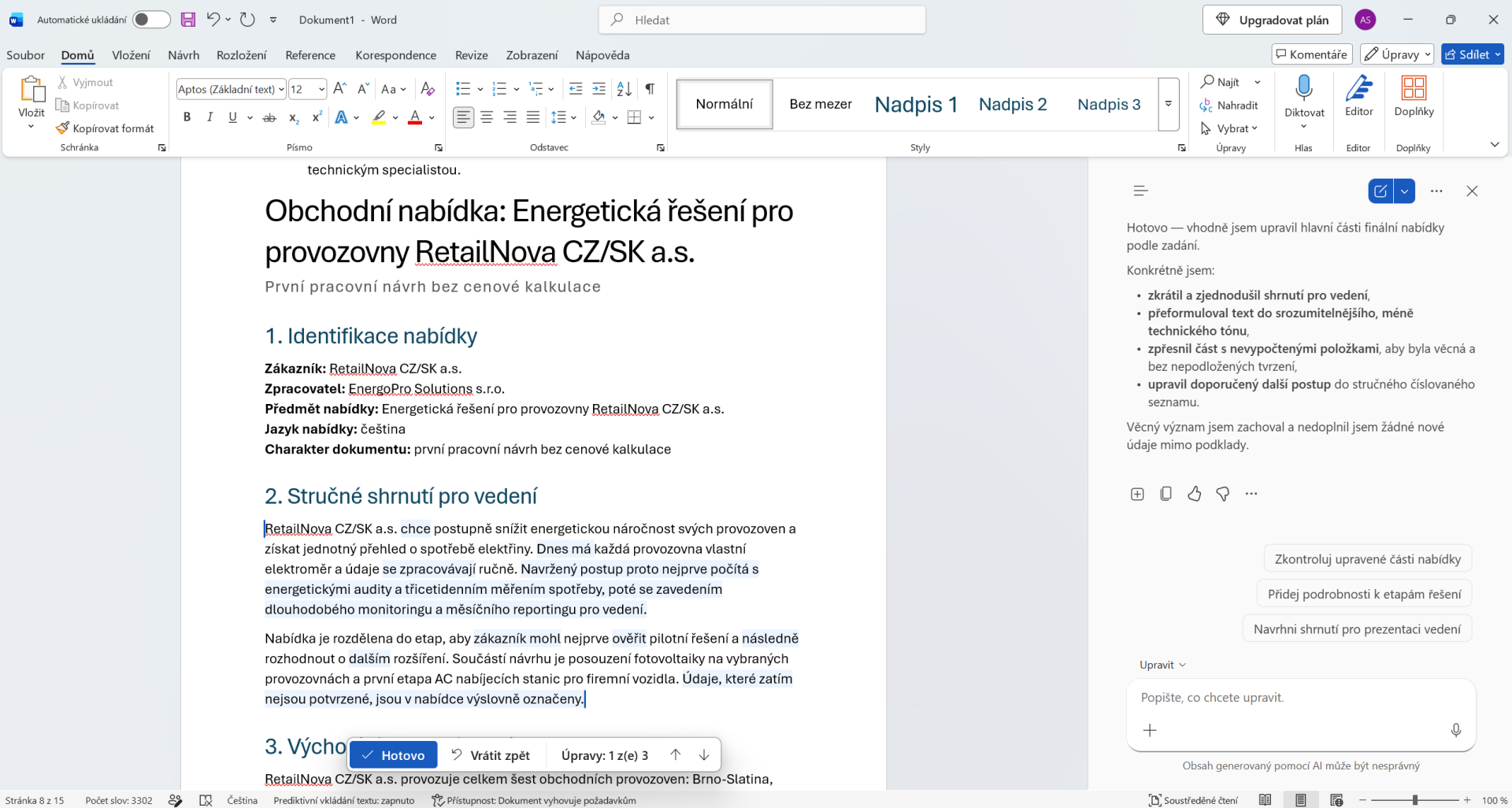This screenshot has width=1512, height=808.
Task: Choose suggestion Zkontroluj upravené části nabídky
Action: (x=1368, y=559)
